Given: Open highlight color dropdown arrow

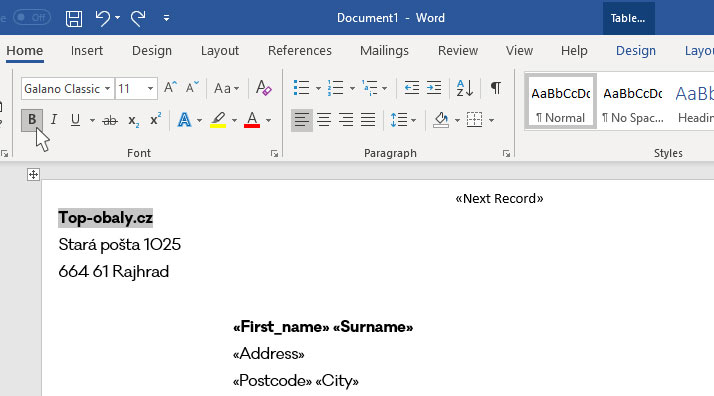Looking at the screenshot, I should click(234, 121).
